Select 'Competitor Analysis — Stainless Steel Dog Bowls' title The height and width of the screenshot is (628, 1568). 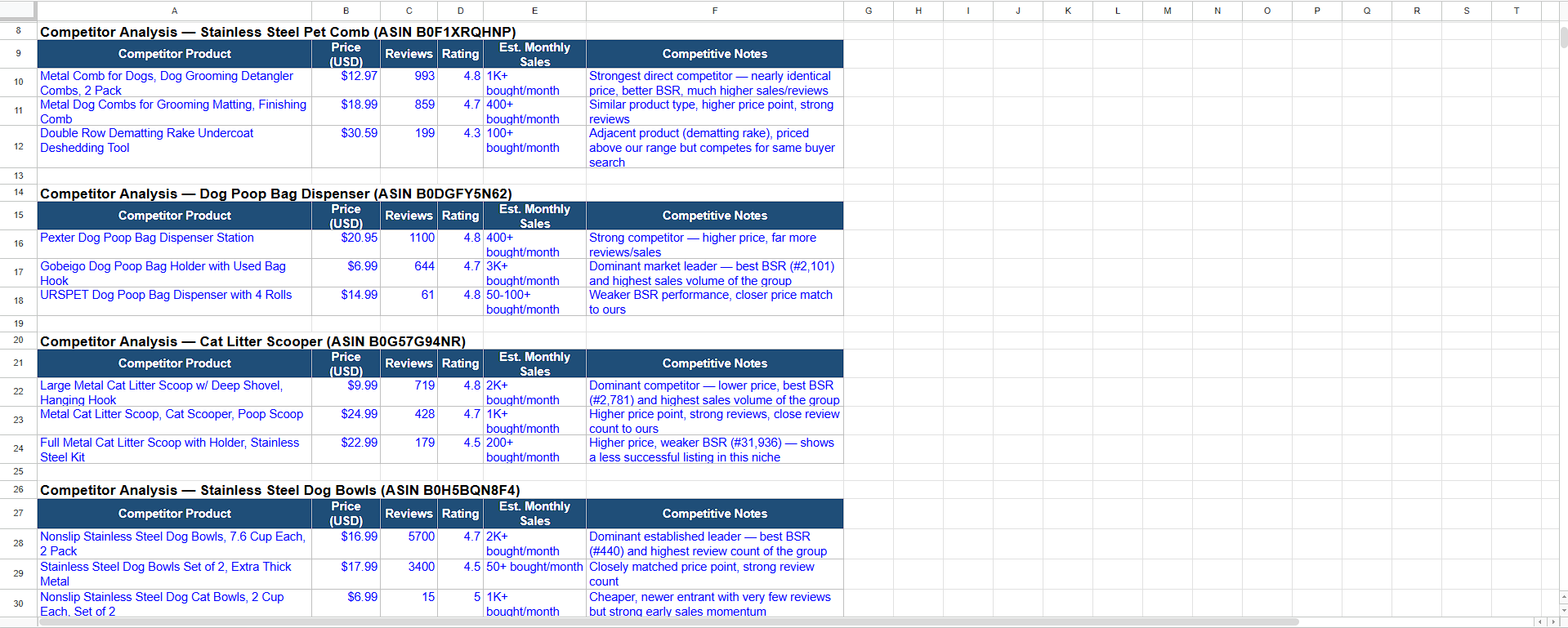(279, 490)
